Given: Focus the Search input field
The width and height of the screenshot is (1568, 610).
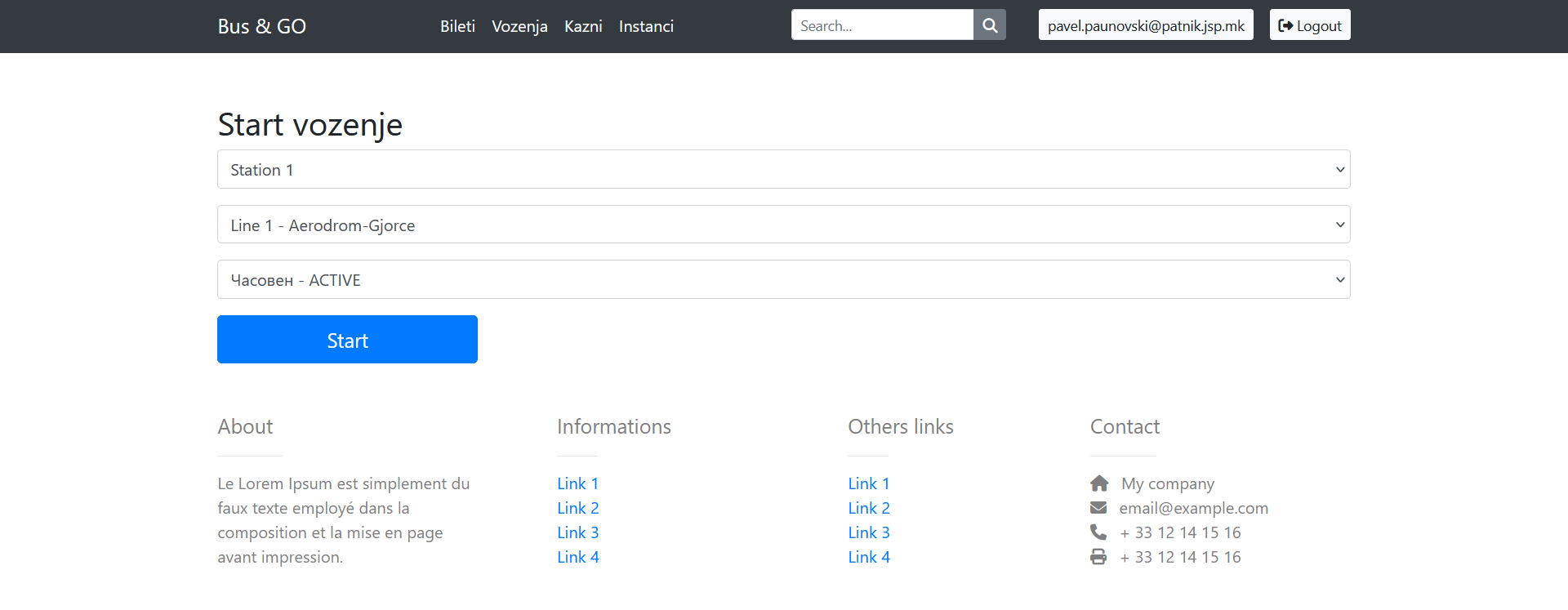Looking at the screenshot, I should pyautogui.click(x=882, y=25).
